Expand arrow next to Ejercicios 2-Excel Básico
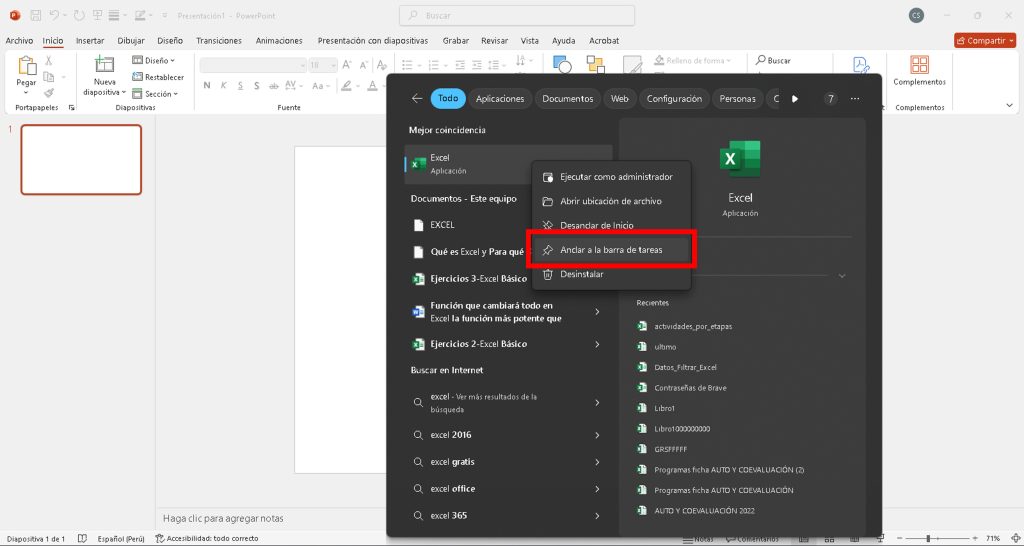 [597, 344]
